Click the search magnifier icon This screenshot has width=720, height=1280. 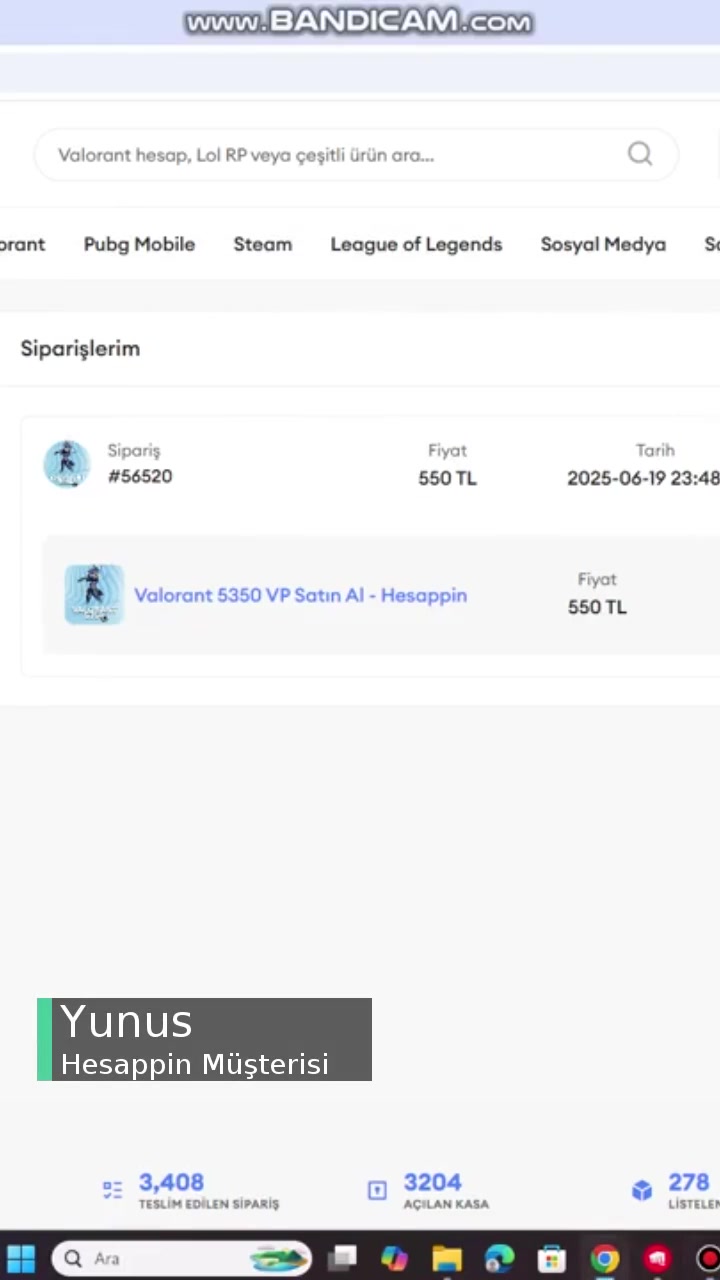point(640,154)
